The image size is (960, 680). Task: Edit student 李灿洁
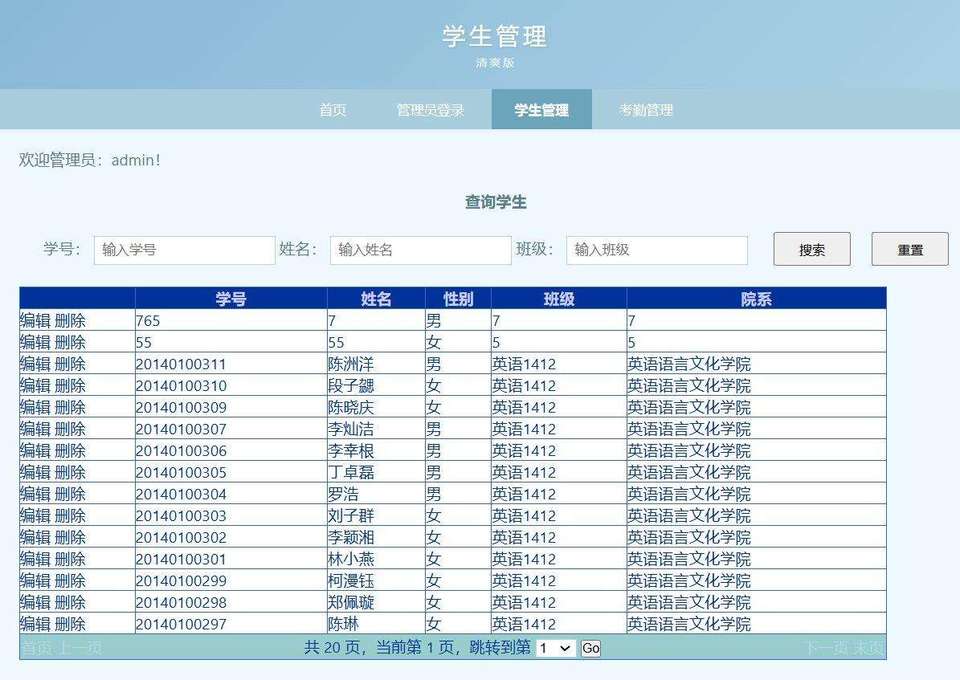[35, 429]
